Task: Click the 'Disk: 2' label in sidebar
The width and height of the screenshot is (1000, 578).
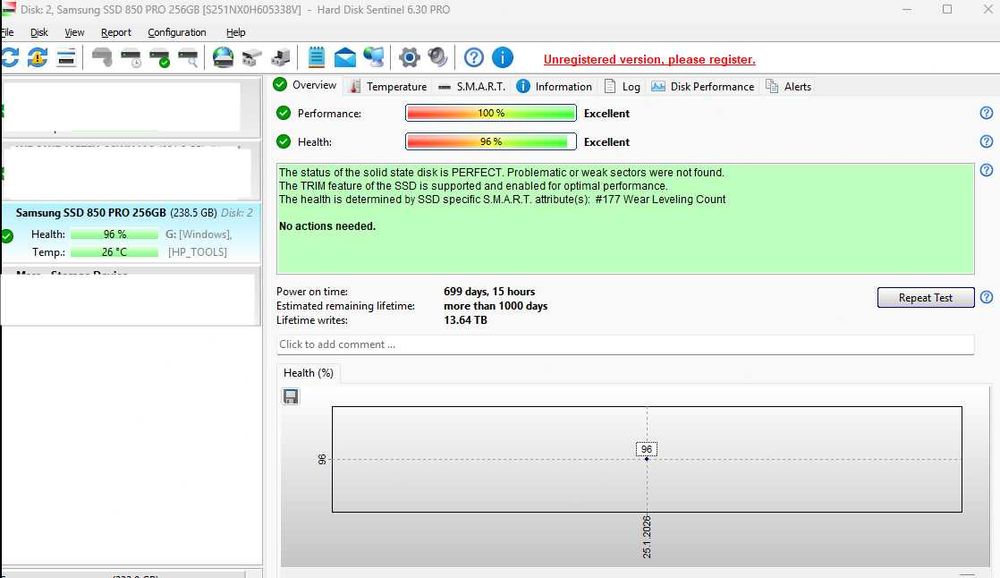Action: coord(237,212)
